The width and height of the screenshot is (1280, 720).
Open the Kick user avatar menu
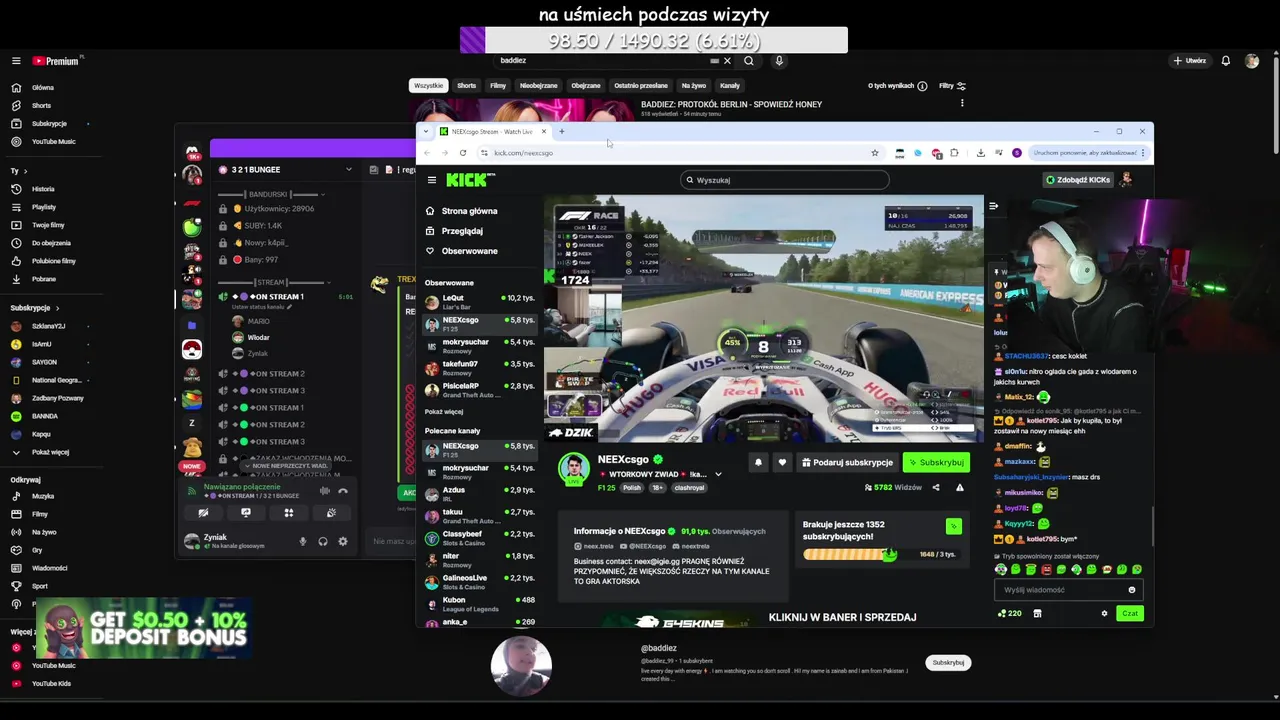1126,180
